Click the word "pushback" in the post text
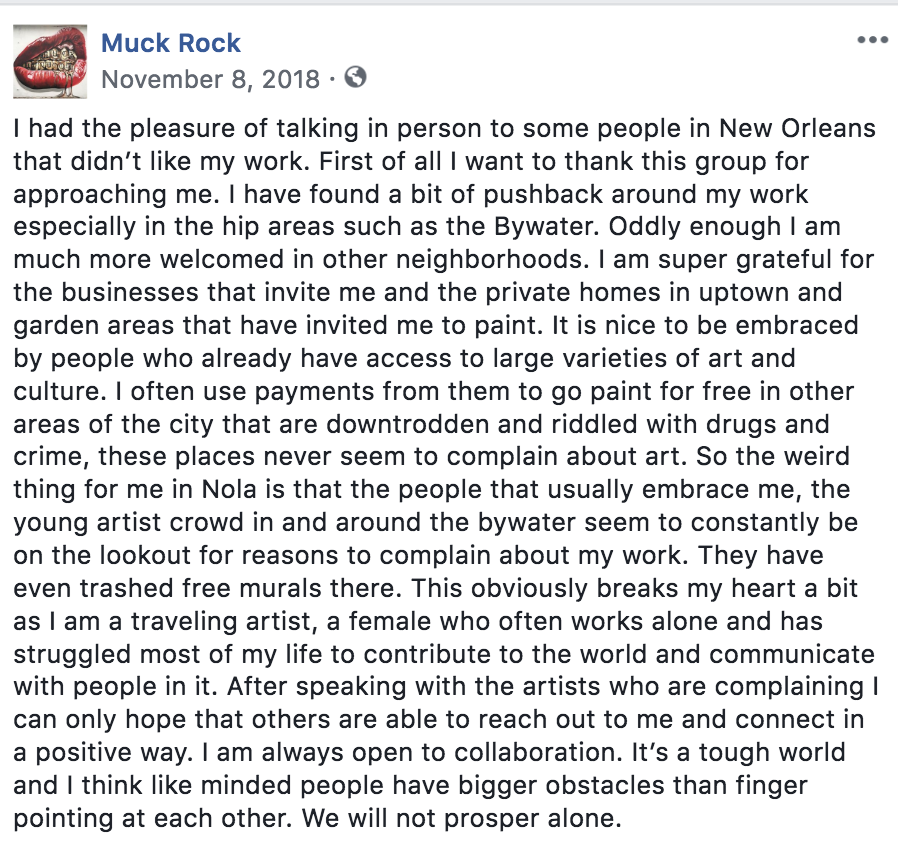The width and height of the screenshot is (898, 858). pos(543,194)
